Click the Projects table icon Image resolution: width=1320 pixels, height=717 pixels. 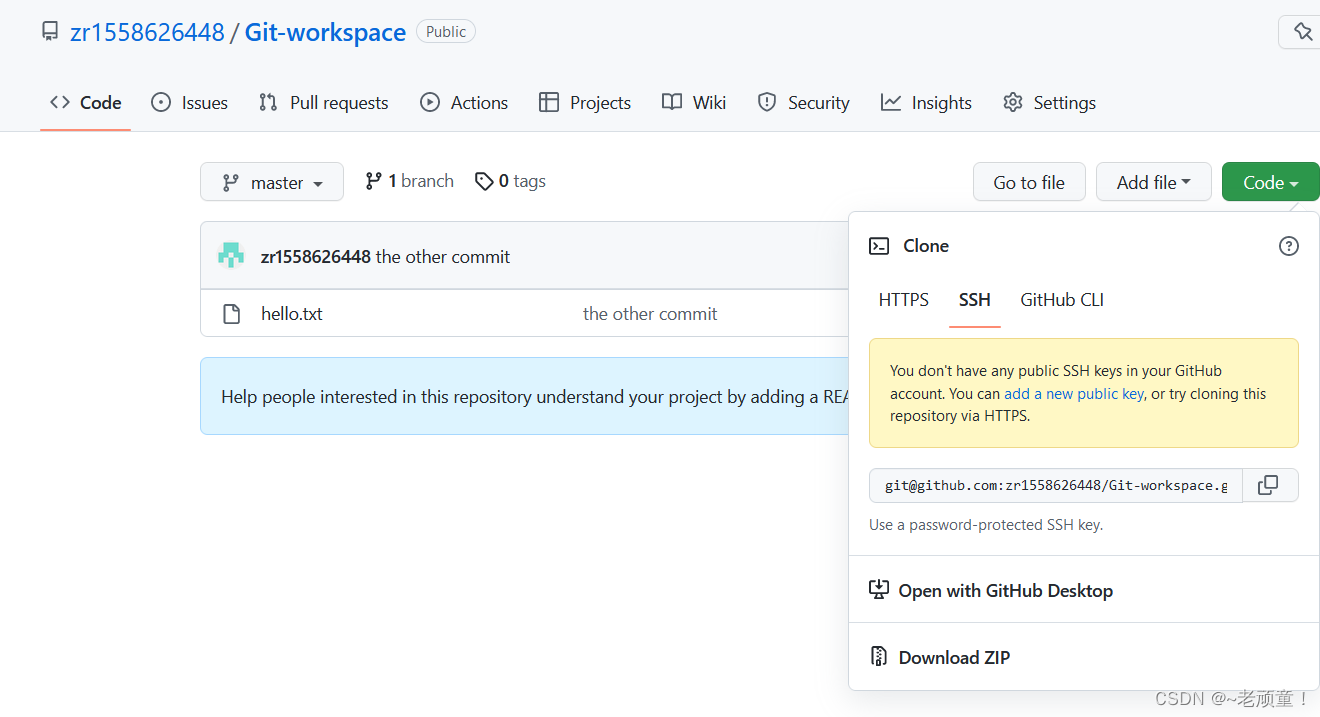[549, 102]
